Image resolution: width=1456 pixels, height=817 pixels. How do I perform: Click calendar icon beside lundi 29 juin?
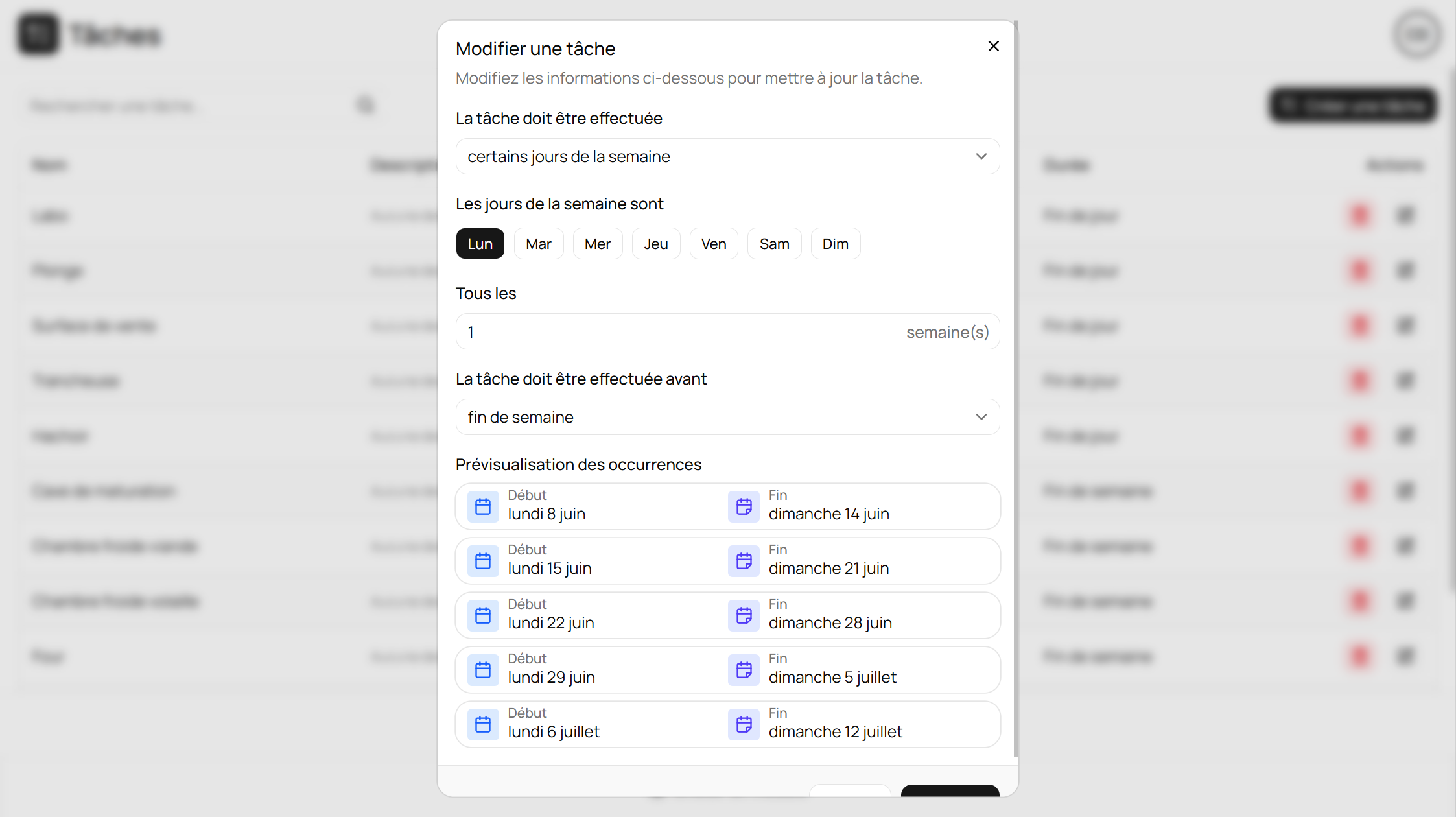click(483, 670)
